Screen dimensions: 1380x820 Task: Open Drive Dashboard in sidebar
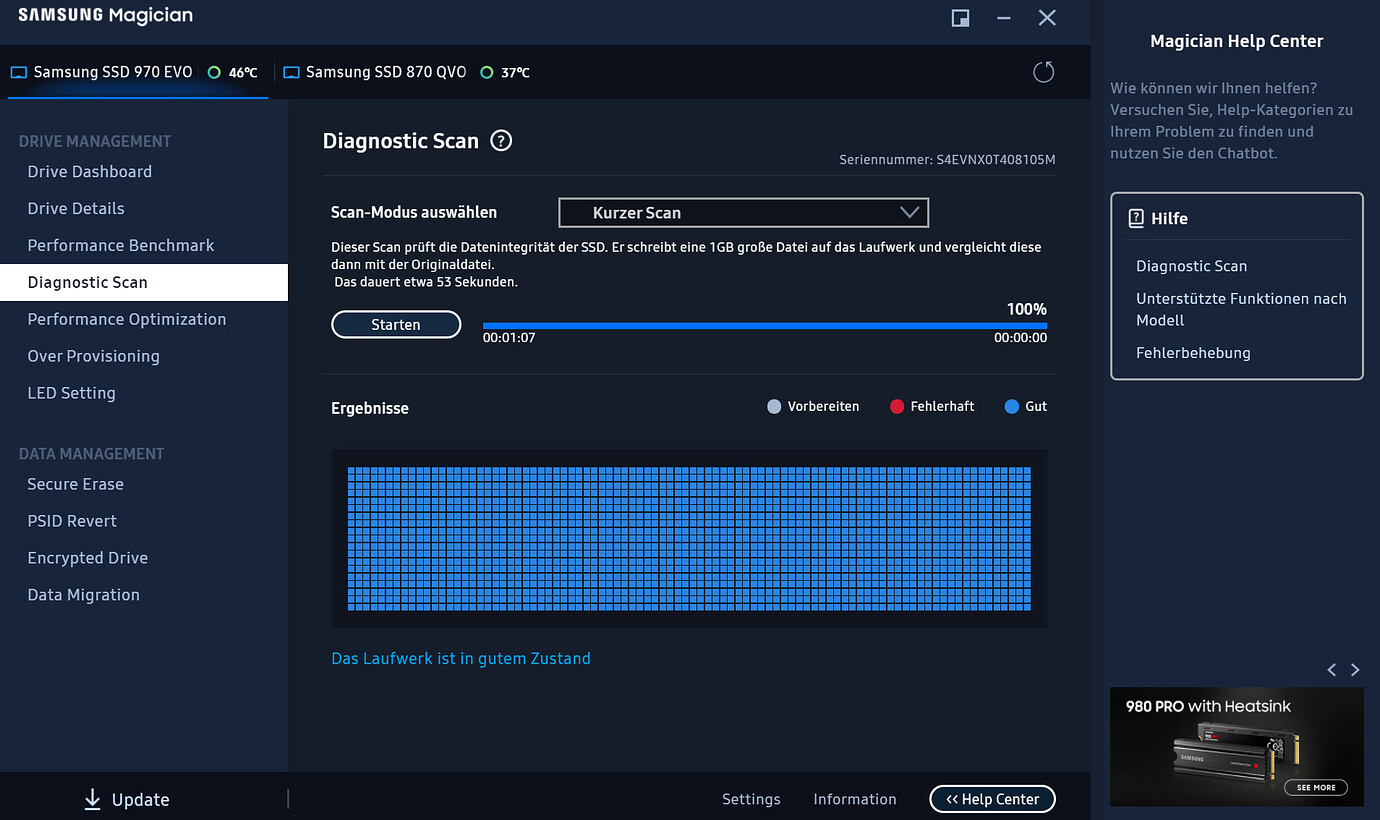point(90,172)
